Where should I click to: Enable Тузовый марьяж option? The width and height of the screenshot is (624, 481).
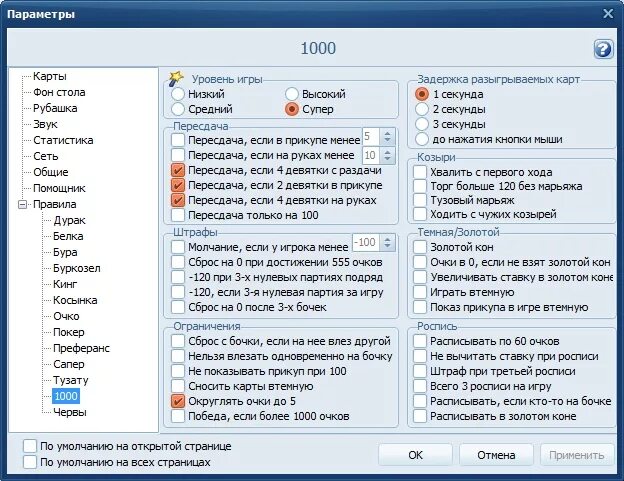420,200
